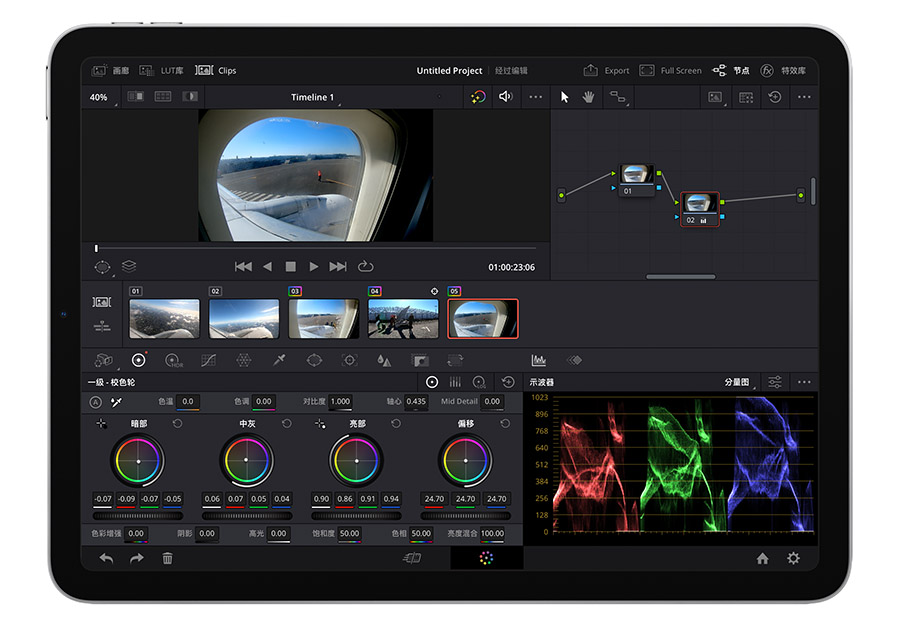Open the 分量图 scope type dropdown

pyautogui.click(x=739, y=382)
